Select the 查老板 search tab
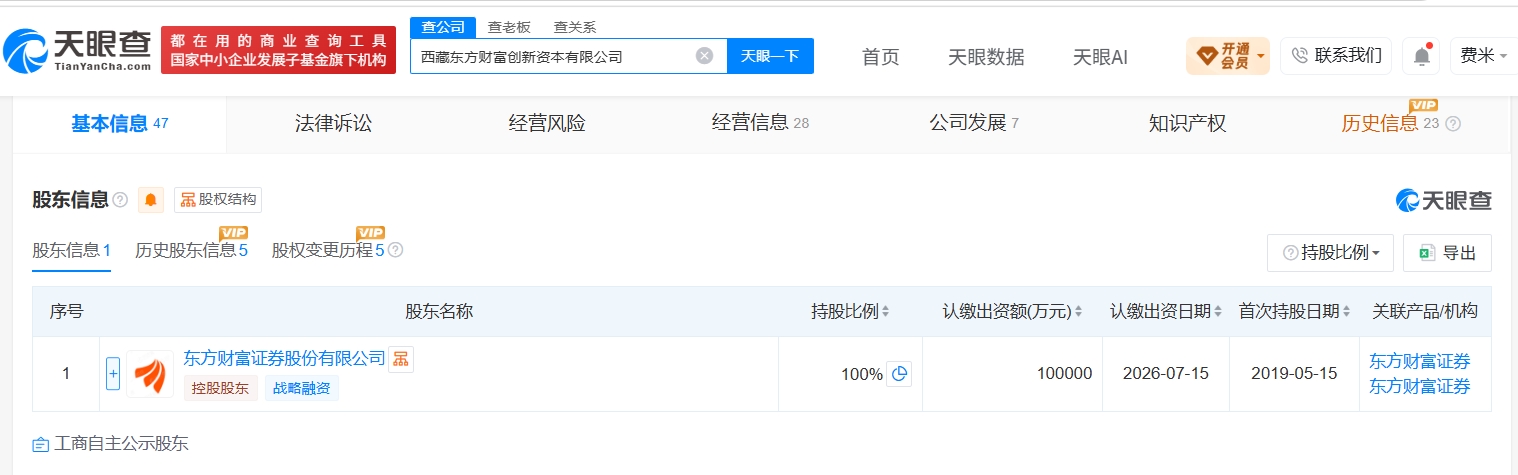Image resolution: width=1518 pixels, height=475 pixels. click(x=509, y=27)
